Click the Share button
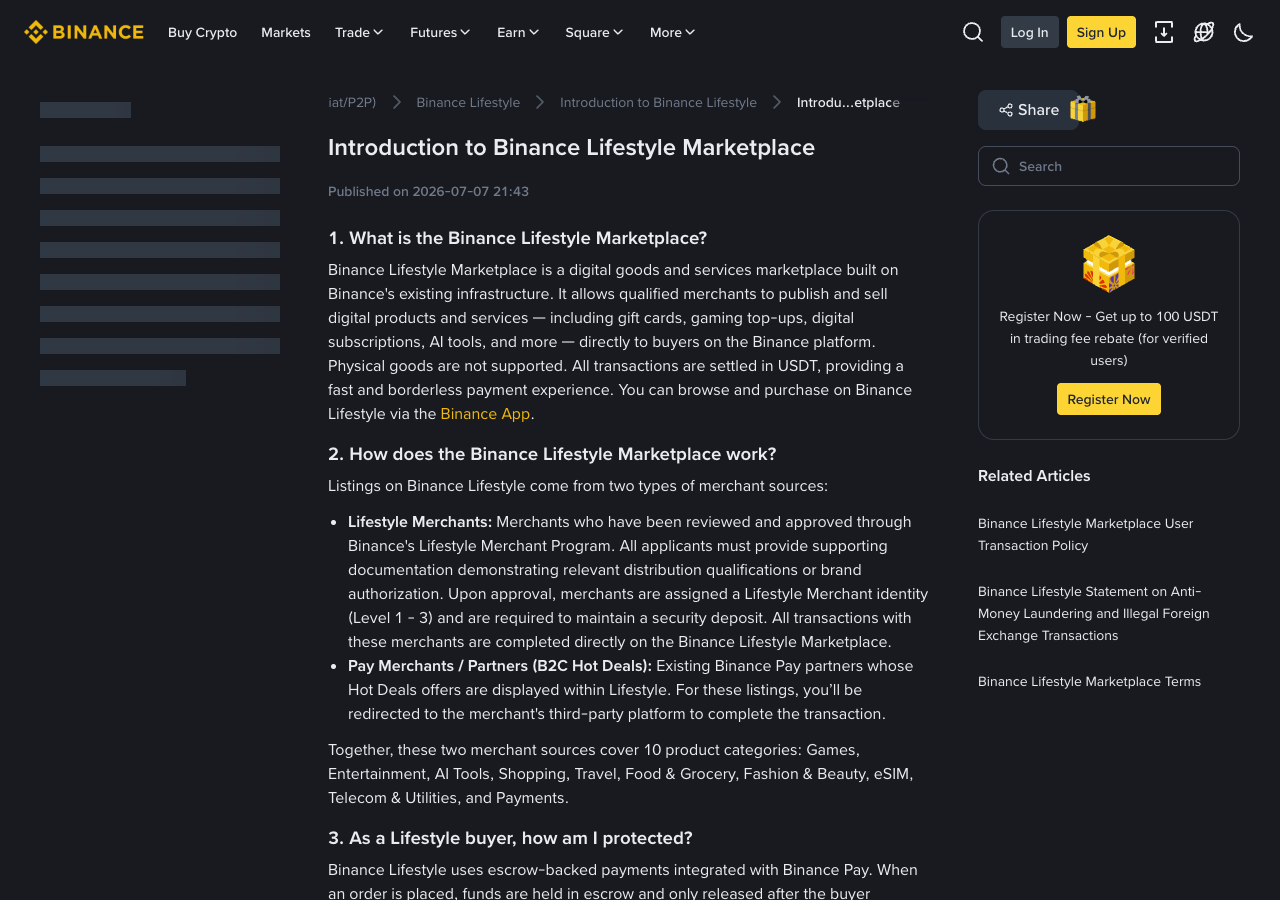The width and height of the screenshot is (1280, 900). [1028, 110]
